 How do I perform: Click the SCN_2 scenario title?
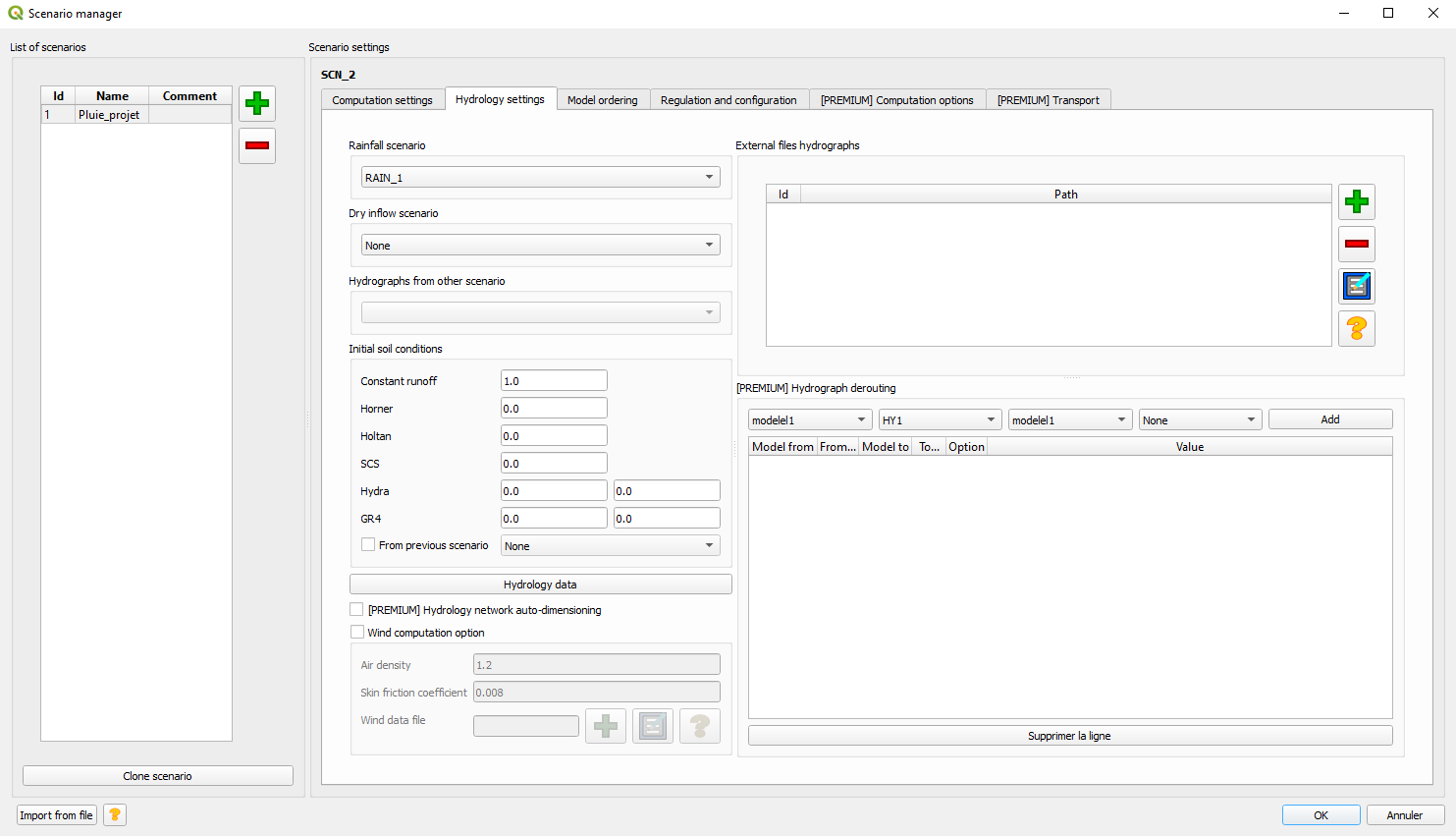pyautogui.click(x=338, y=75)
